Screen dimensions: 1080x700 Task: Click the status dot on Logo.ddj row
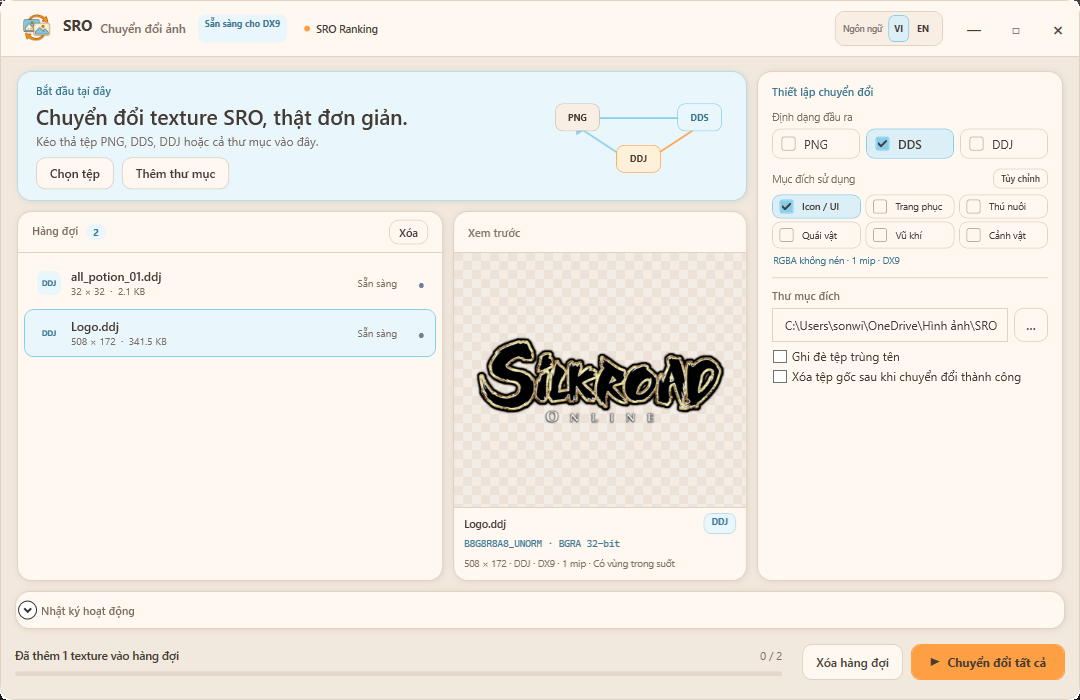421,336
